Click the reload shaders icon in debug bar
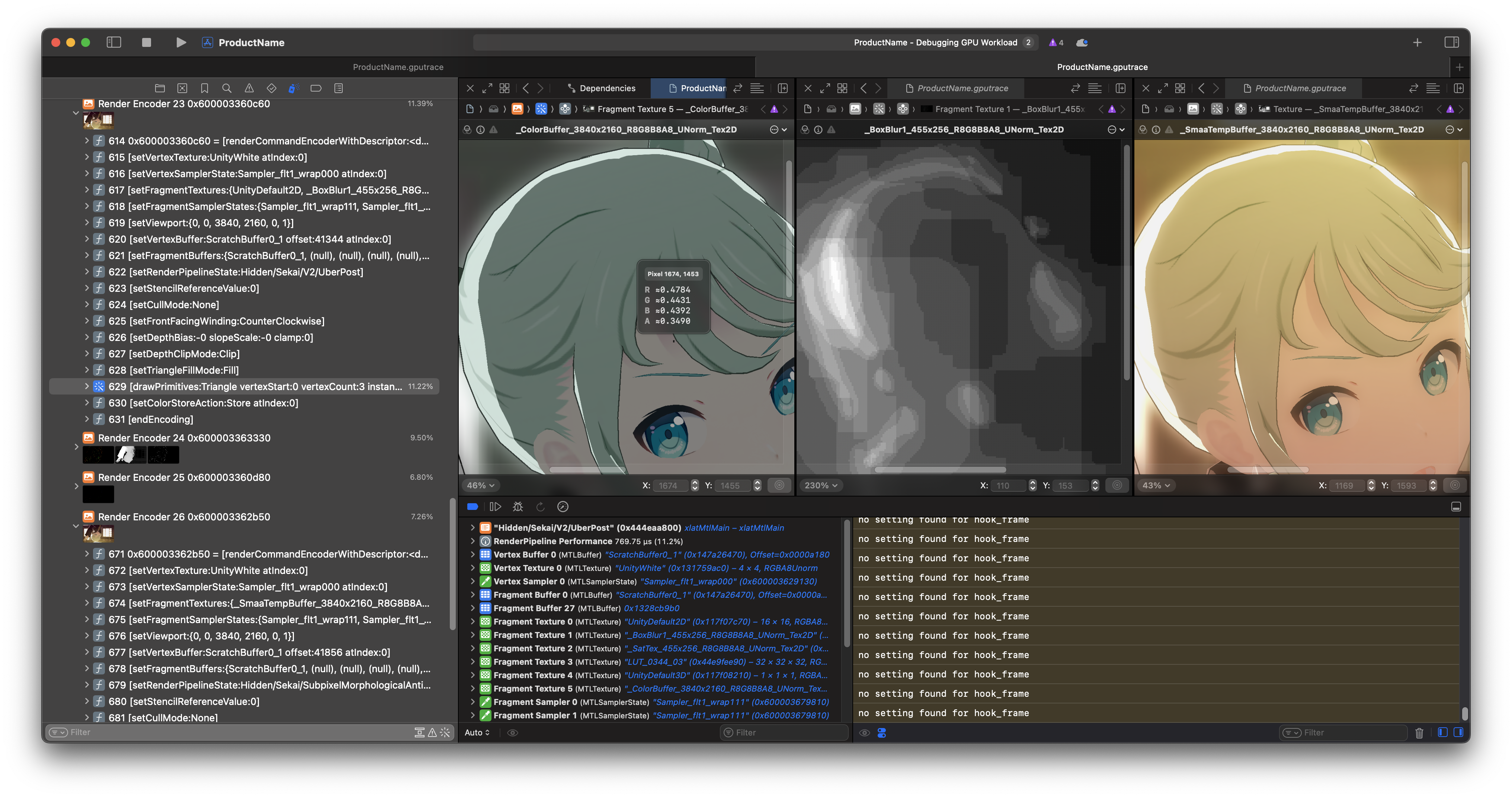Screen dimensions: 1512x798 [x=541, y=507]
